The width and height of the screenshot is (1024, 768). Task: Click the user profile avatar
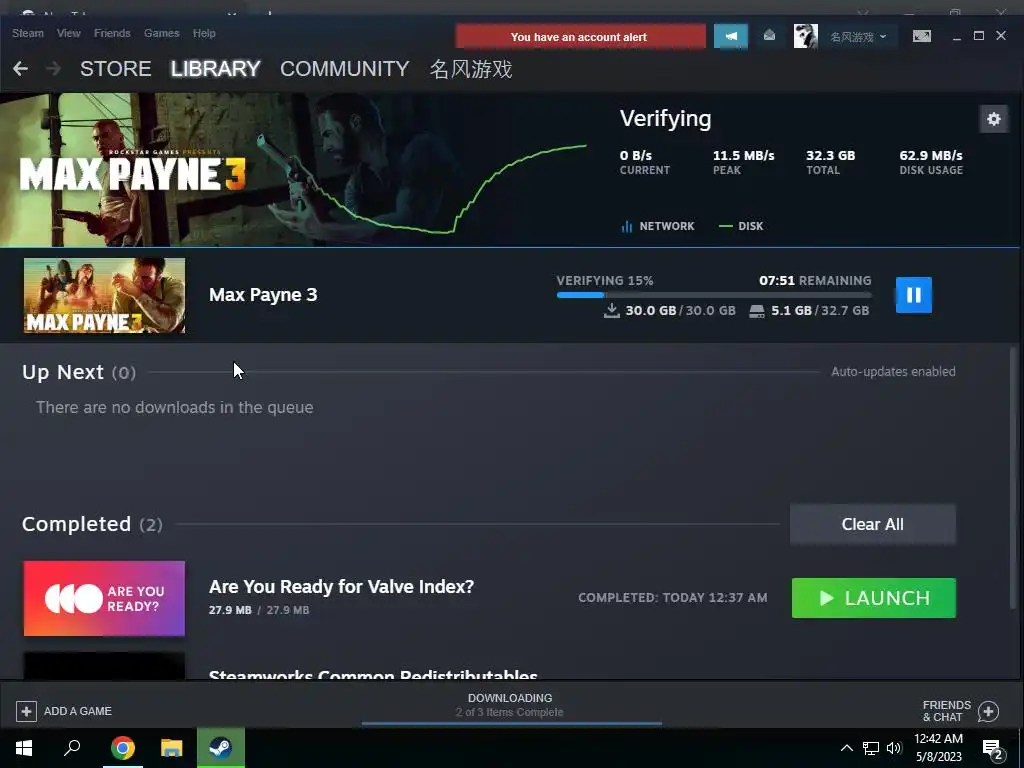pyautogui.click(x=805, y=37)
